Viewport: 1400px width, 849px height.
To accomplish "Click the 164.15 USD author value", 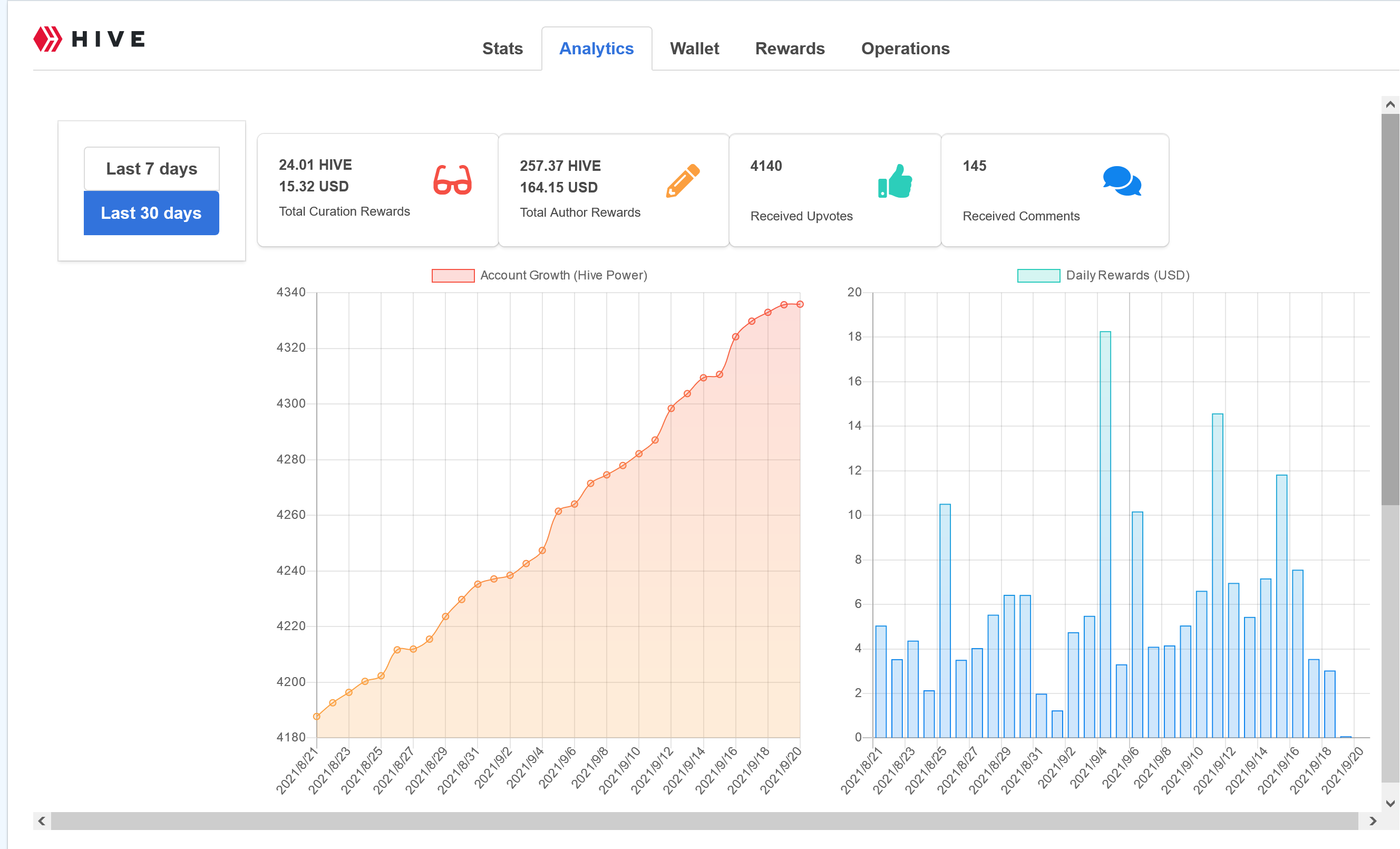I will point(559,188).
